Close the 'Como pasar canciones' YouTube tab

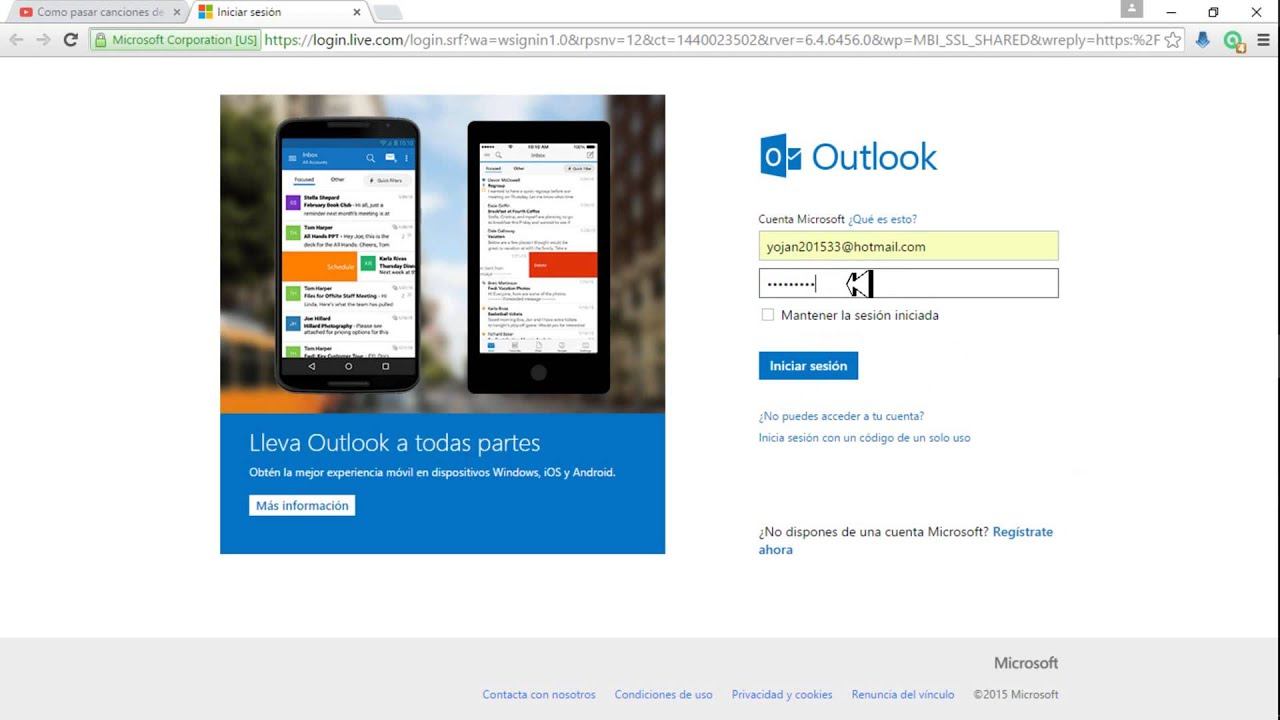(176, 12)
